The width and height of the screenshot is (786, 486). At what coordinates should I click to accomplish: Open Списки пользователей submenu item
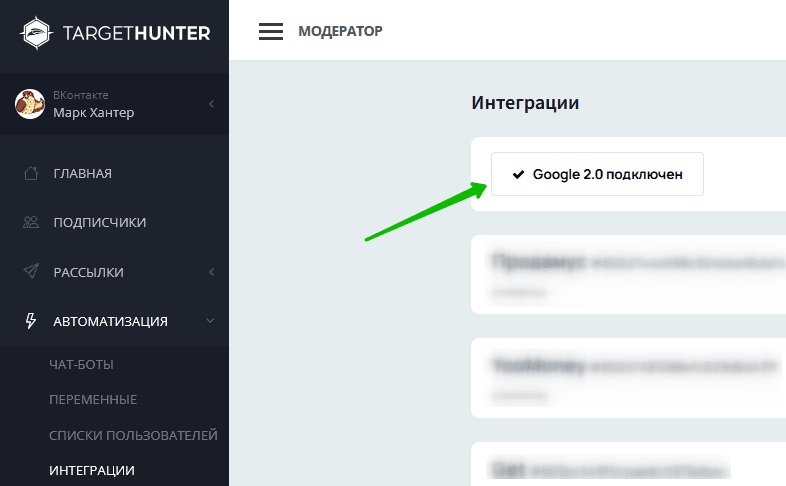pos(133,435)
